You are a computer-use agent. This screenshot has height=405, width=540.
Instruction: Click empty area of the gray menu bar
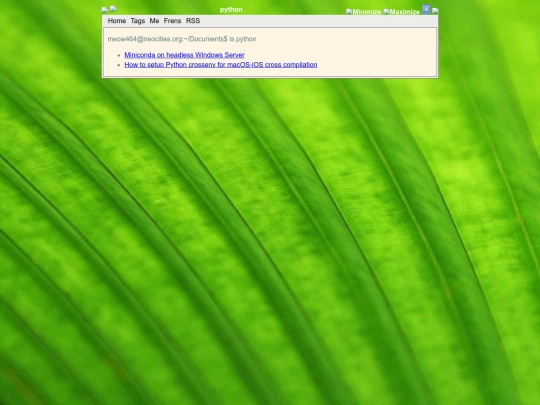310,21
